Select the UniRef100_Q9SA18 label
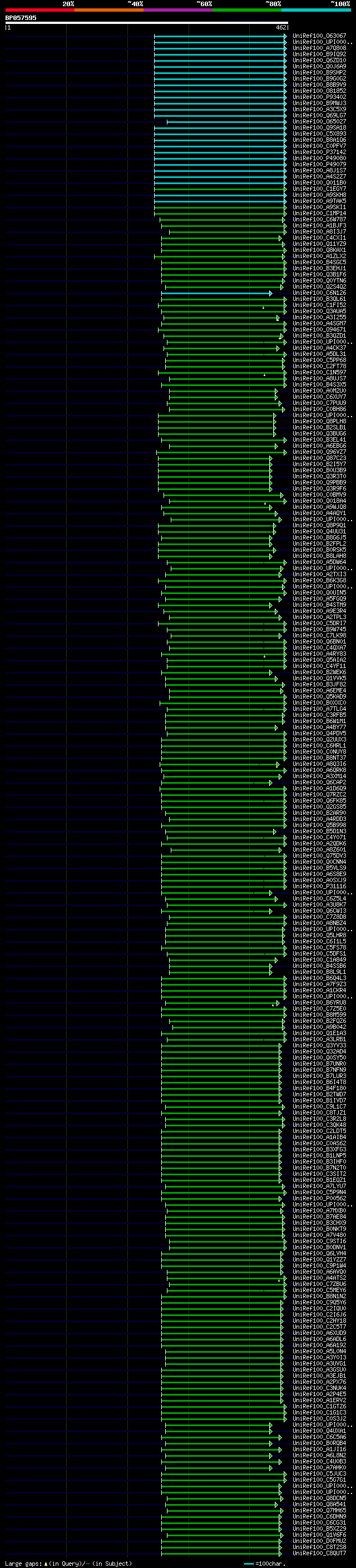 [x=319, y=127]
